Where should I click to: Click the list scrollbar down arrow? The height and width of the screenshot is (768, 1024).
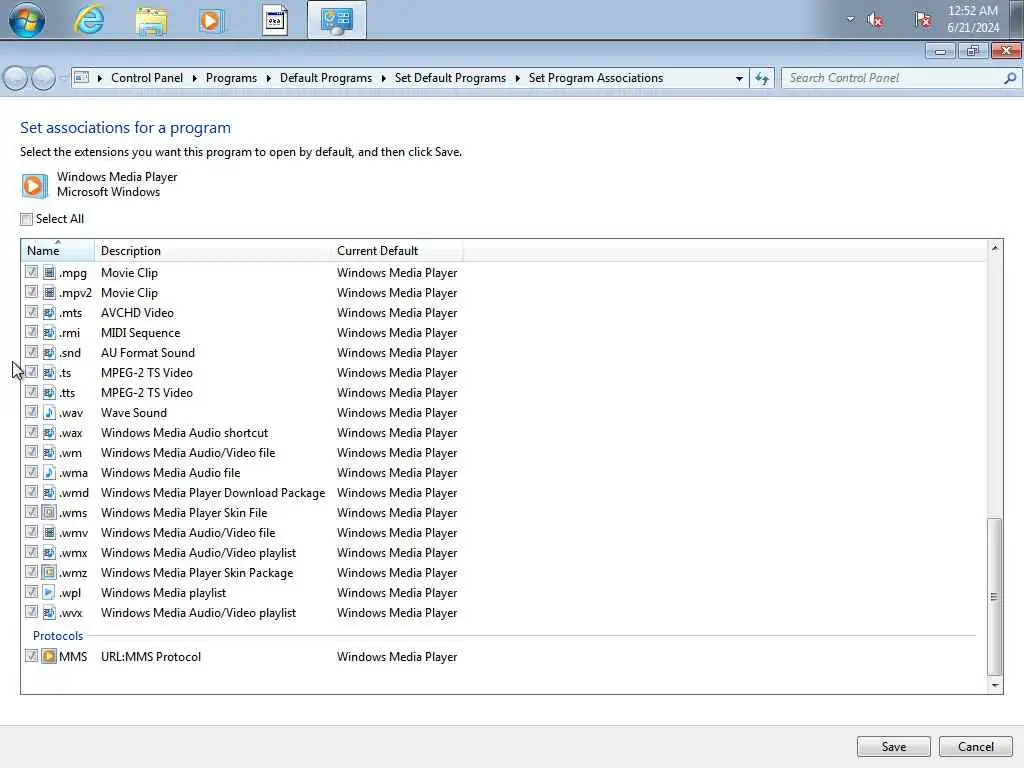pos(995,685)
